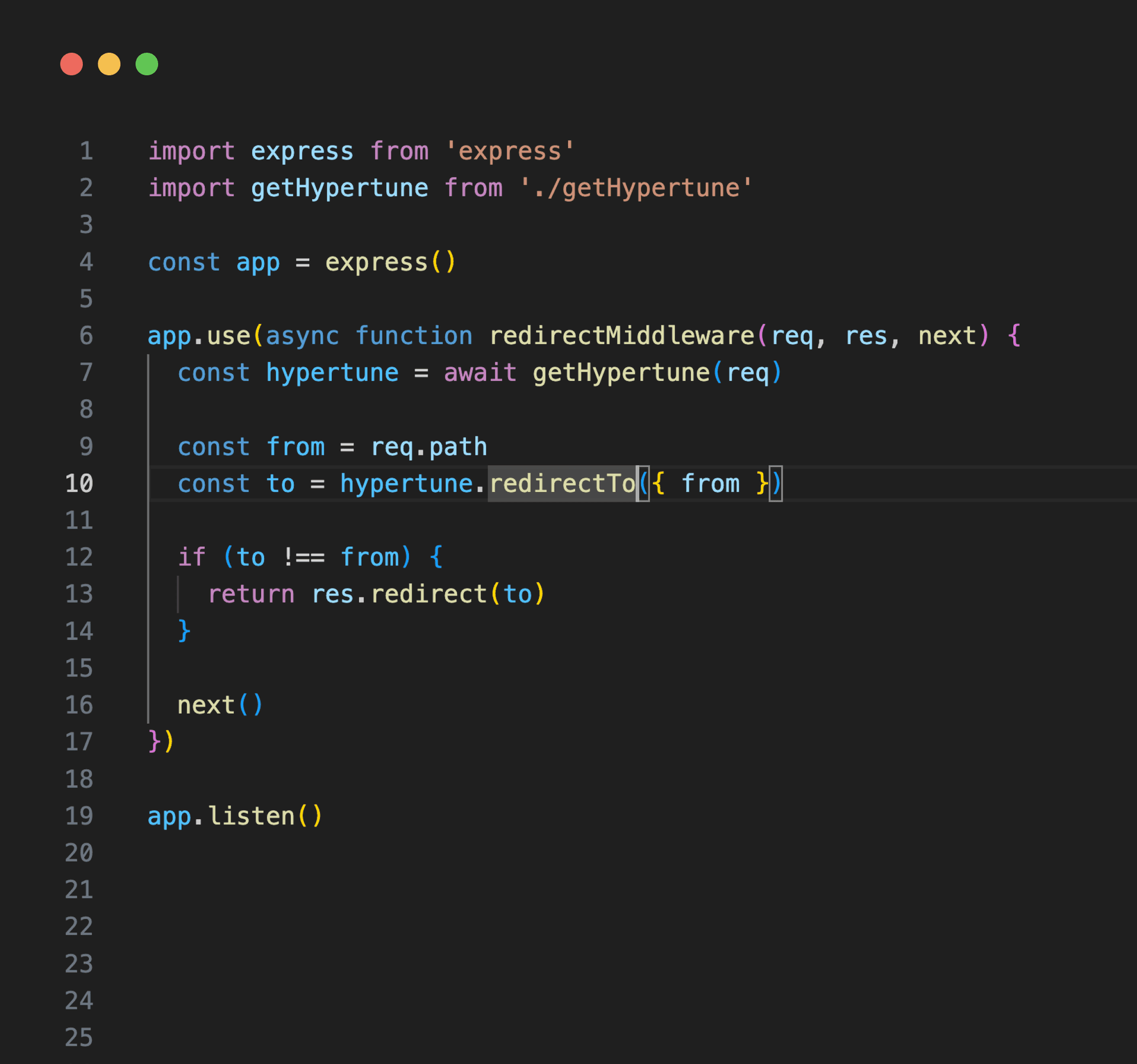The image size is (1137, 1064).
Task: Click the await keyword
Action: (x=480, y=373)
